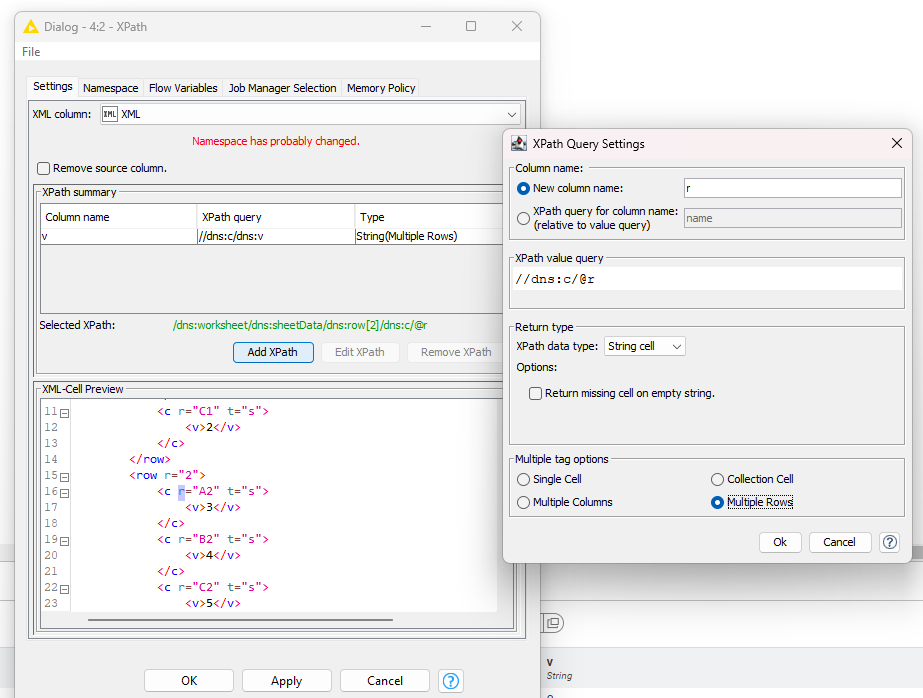Close the XPath Query Settings dialog
This screenshot has width=923, height=698.
pyautogui.click(x=897, y=143)
